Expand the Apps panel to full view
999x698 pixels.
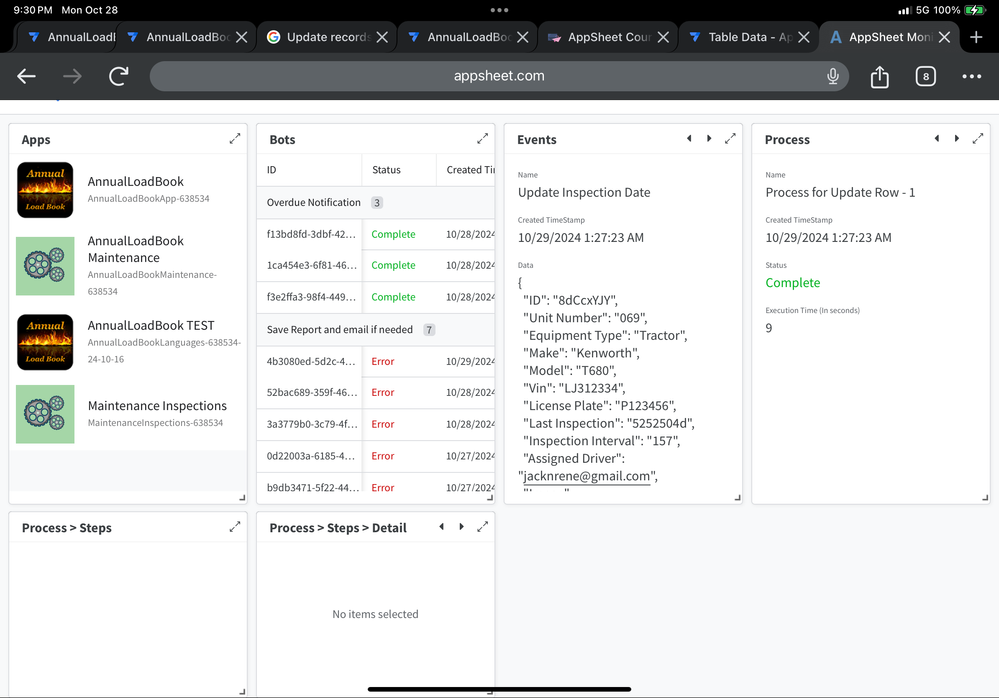tap(235, 138)
